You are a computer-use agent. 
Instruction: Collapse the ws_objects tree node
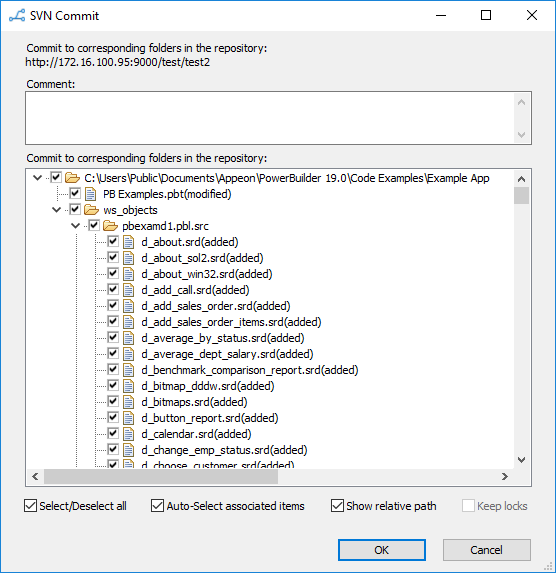coord(56,210)
